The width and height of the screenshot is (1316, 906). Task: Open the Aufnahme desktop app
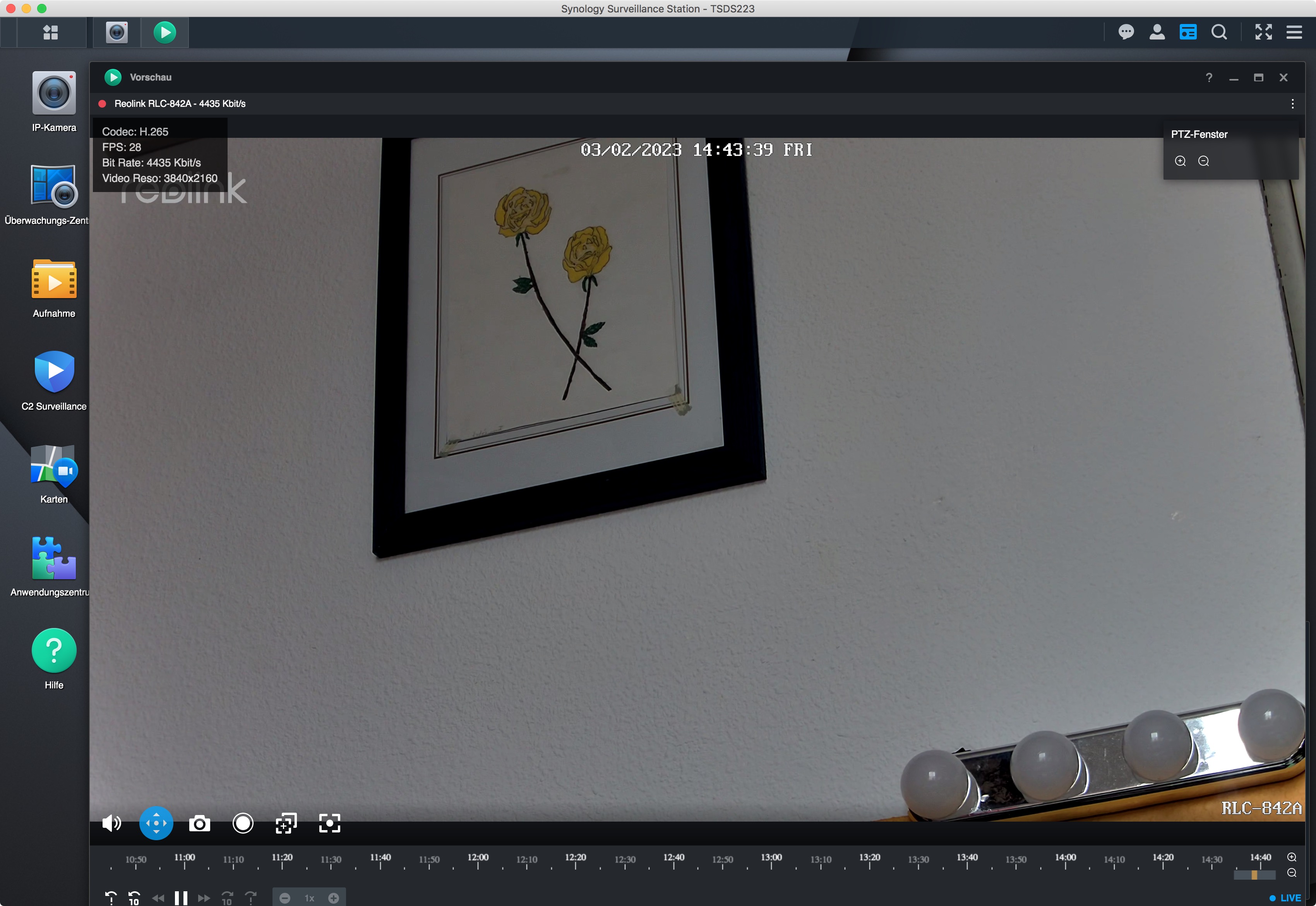click(x=54, y=279)
